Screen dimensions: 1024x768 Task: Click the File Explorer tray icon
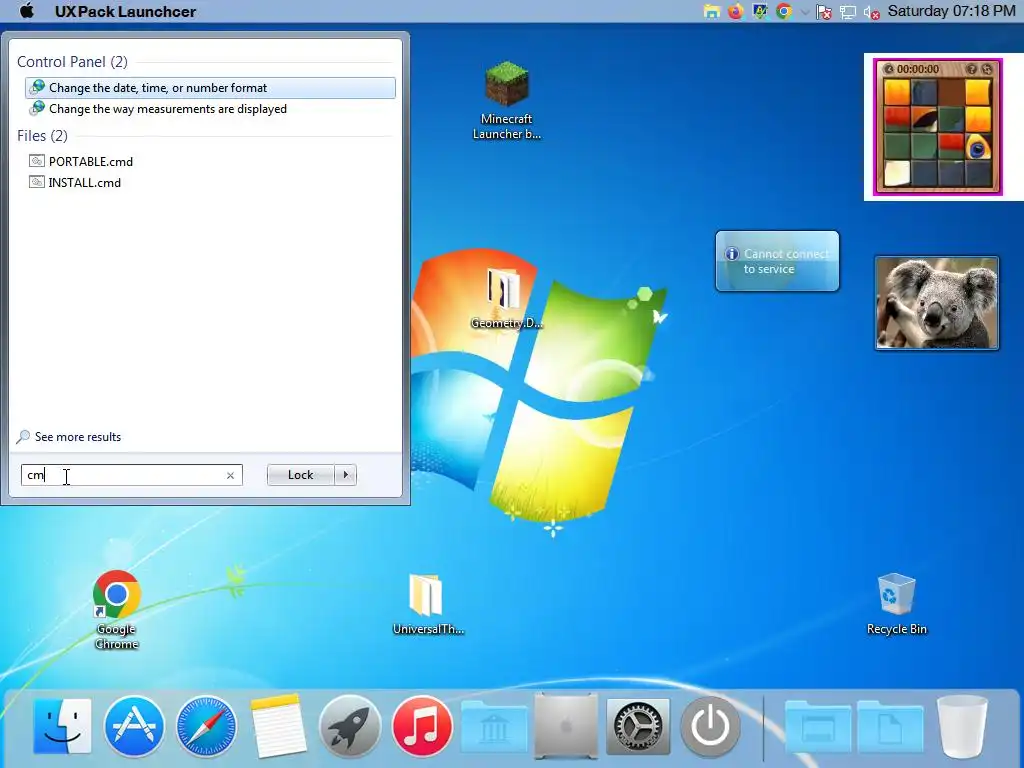click(x=712, y=11)
